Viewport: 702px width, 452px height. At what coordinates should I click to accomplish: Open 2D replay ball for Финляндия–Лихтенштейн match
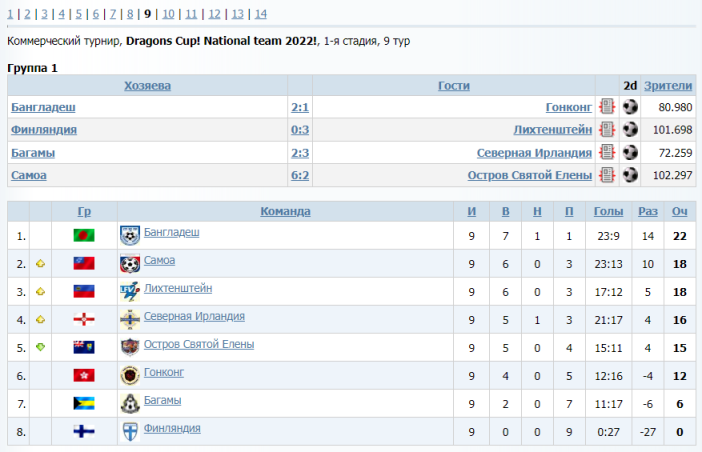coord(630,129)
